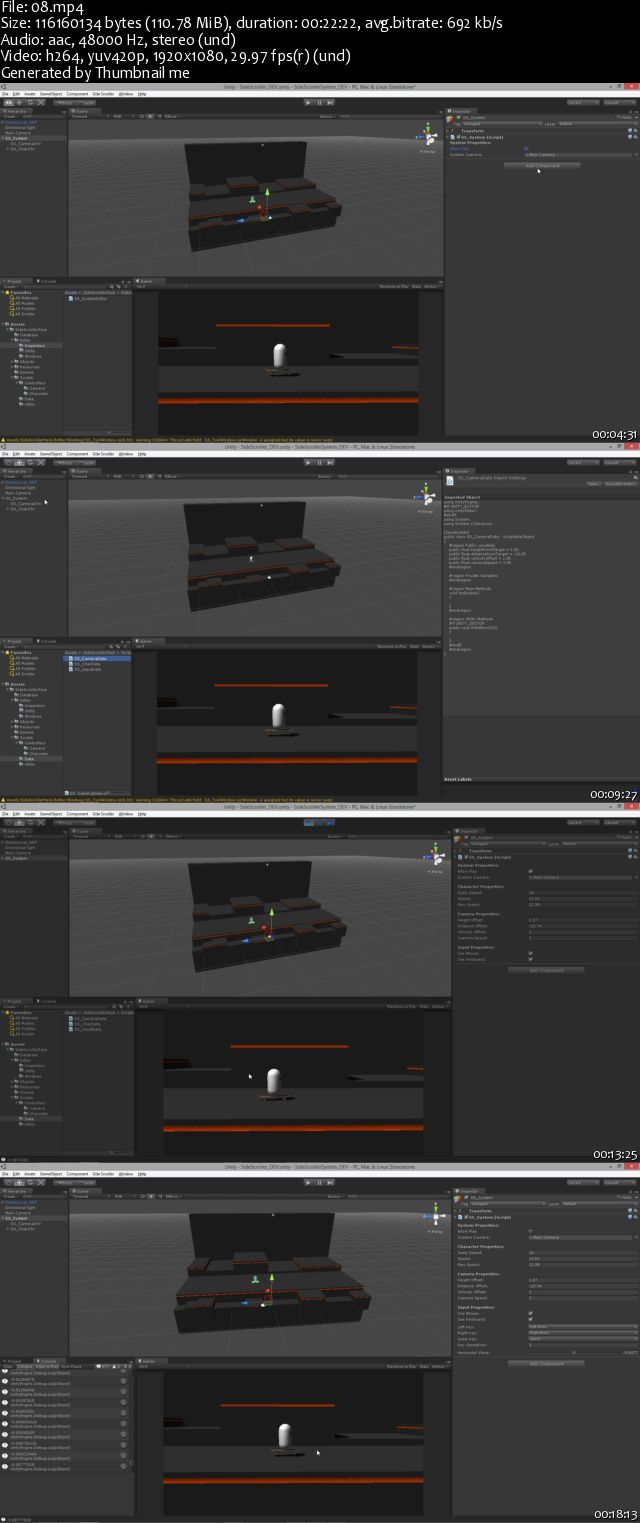The image size is (640, 1523).
Task: Click Local toggle in the 00:18:13 frame
Action: 86,1182
